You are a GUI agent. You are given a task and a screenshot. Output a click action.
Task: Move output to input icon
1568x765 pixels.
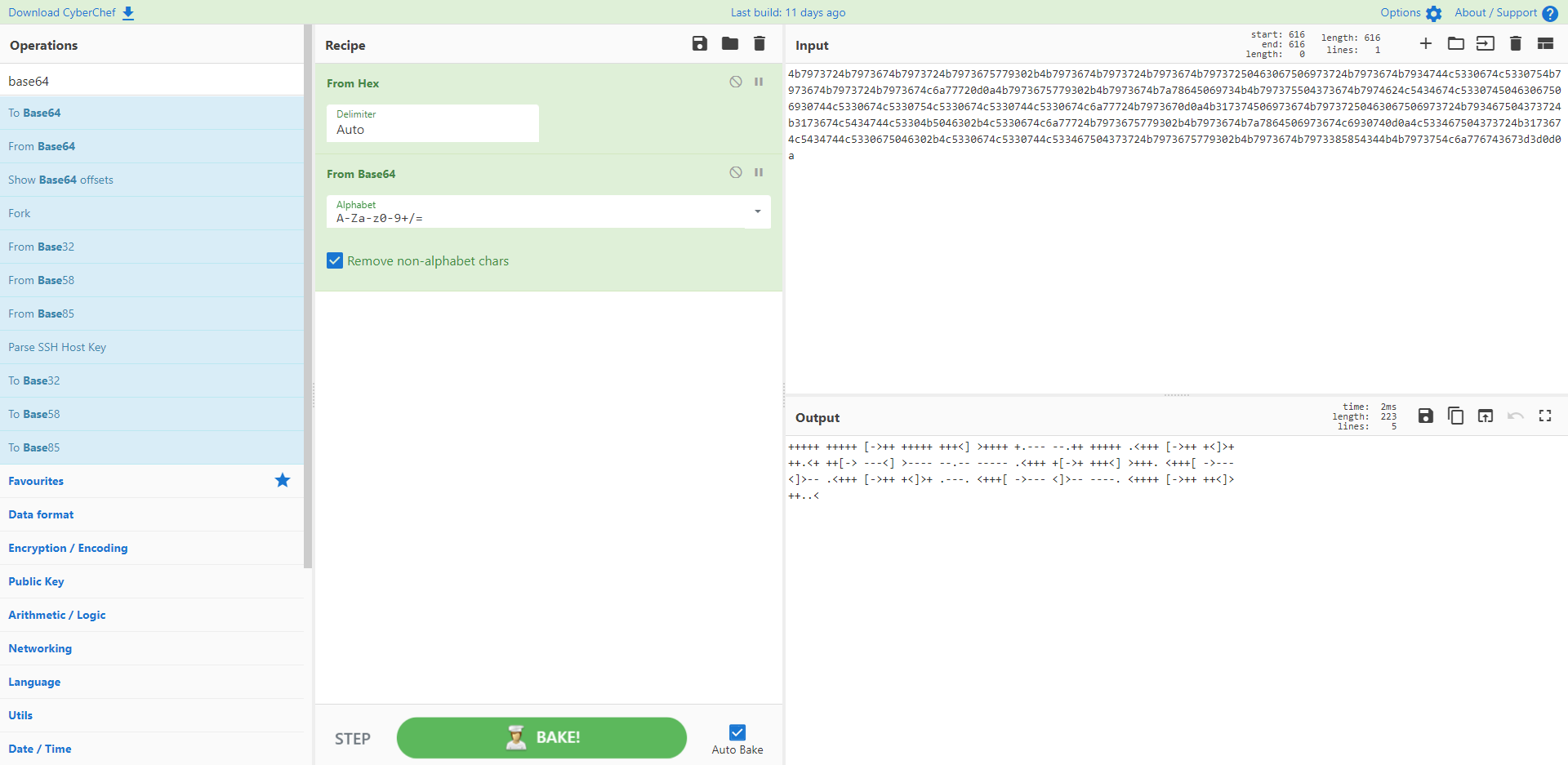pyautogui.click(x=1486, y=416)
